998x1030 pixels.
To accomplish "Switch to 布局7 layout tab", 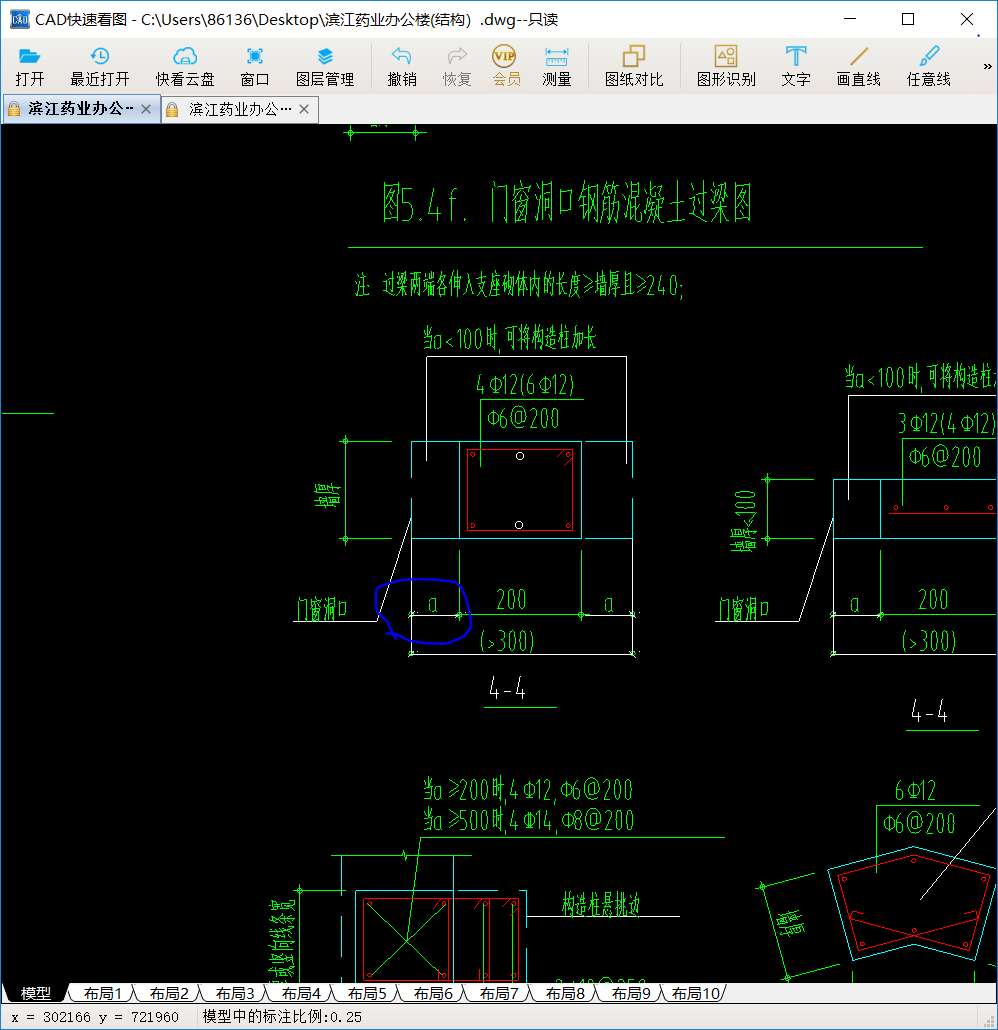I will pyautogui.click(x=498, y=993).
